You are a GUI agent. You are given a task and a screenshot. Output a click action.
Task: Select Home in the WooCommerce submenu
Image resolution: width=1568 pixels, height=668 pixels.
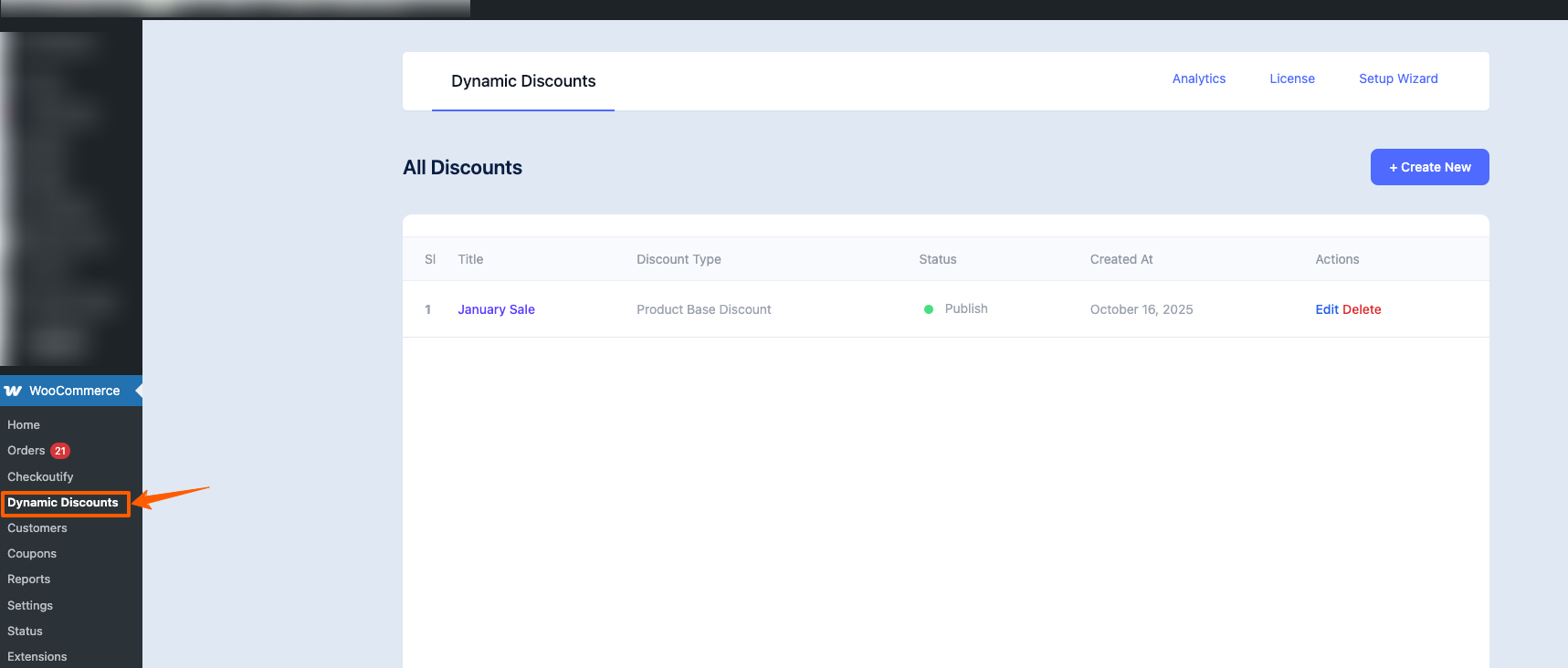point(24,425)
